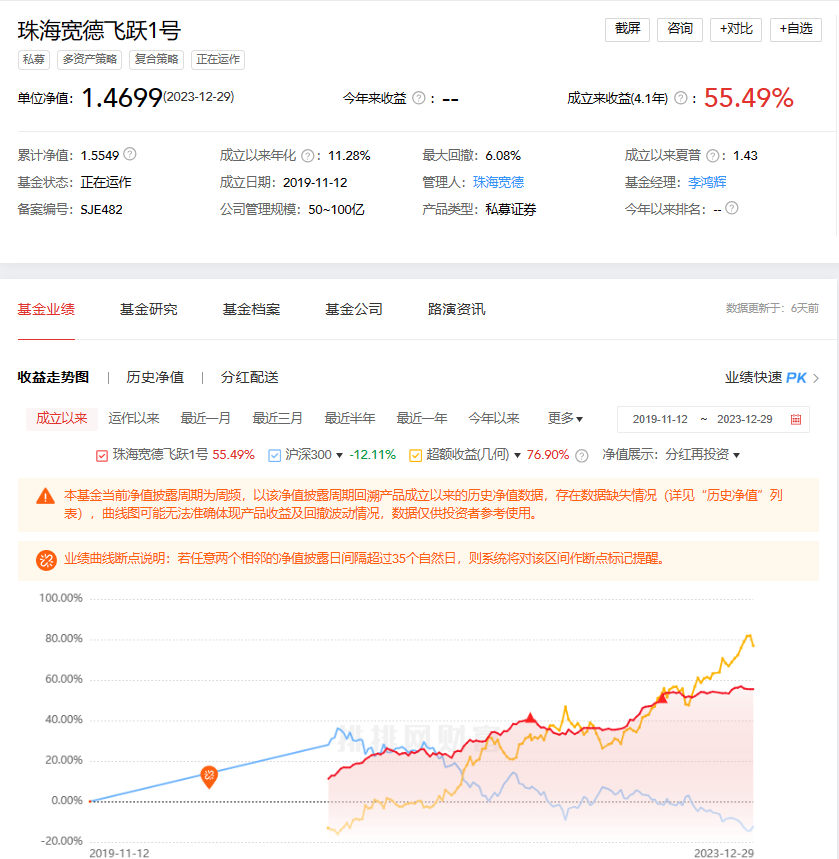
Task: Select 最近三月 period filter
Action: click(x=277, y=419)
